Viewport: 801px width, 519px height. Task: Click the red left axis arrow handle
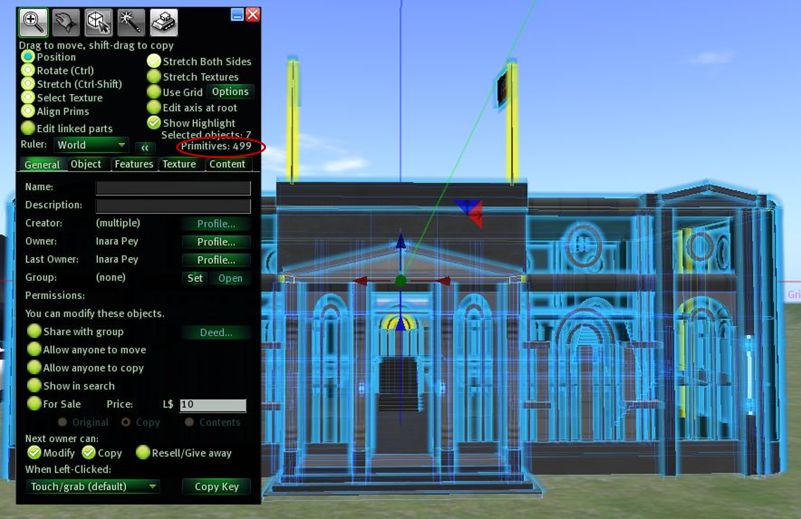[362, 281]
